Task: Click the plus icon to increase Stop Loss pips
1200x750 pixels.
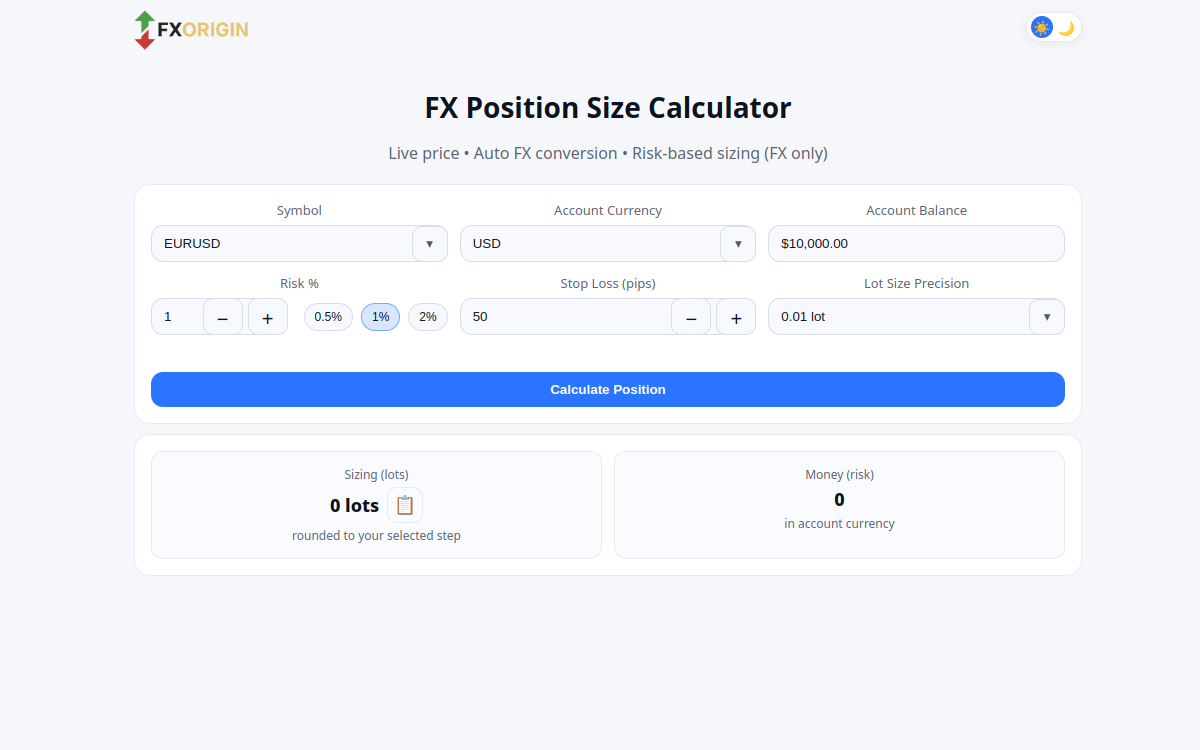Action: tap(735, 317)
